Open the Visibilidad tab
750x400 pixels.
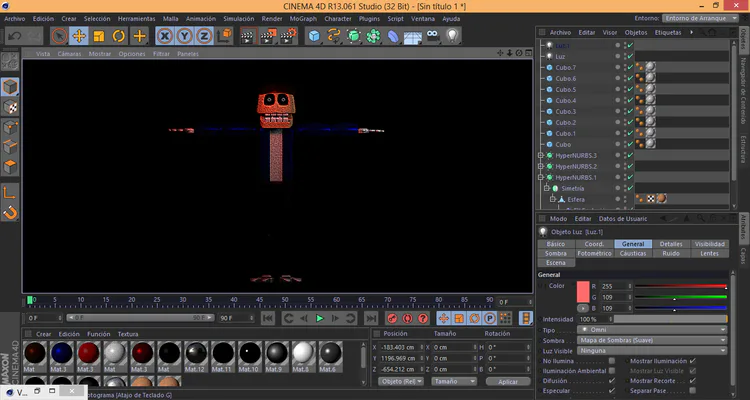click(710, 244)
